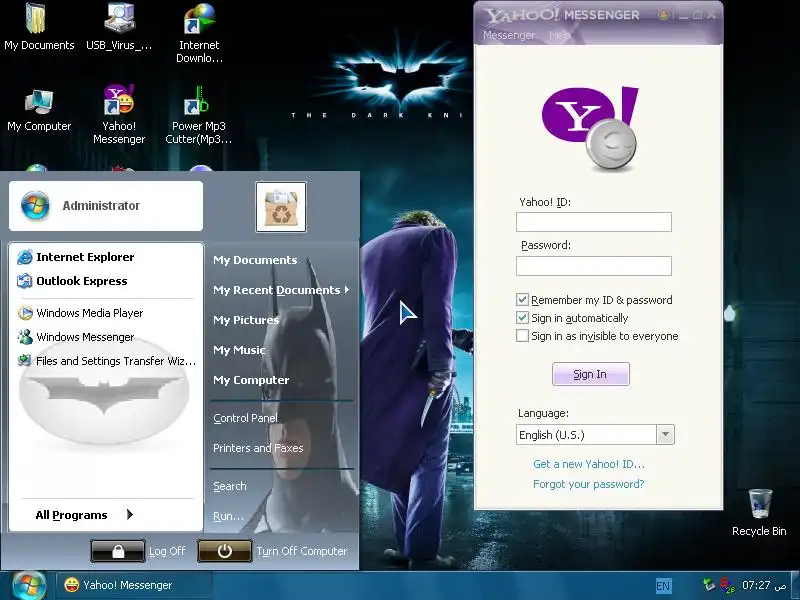Click the EN language indicator in taskbar
The image size is (800, 600).
point(663,585)
